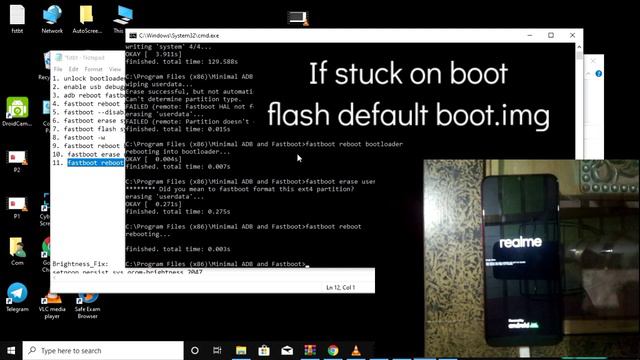Open the Notepad View menu
640x360 pixels.
click(x=115, y=69)
